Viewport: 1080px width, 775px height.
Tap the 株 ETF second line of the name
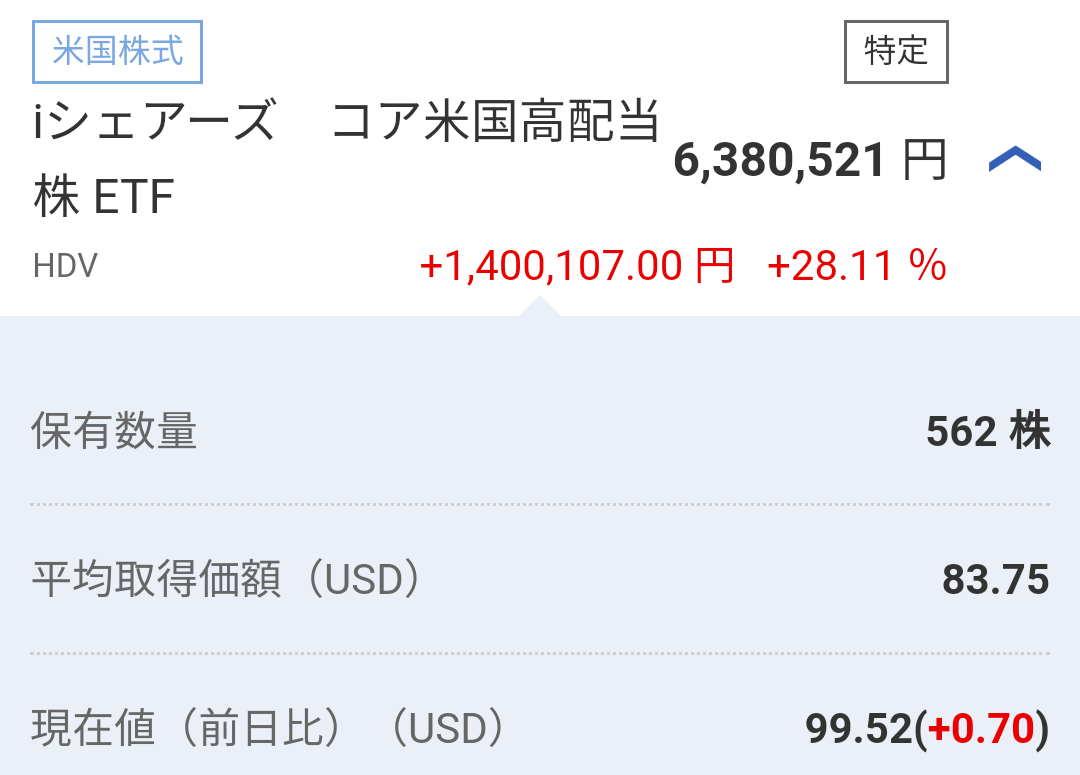click(x=103, y=197)
